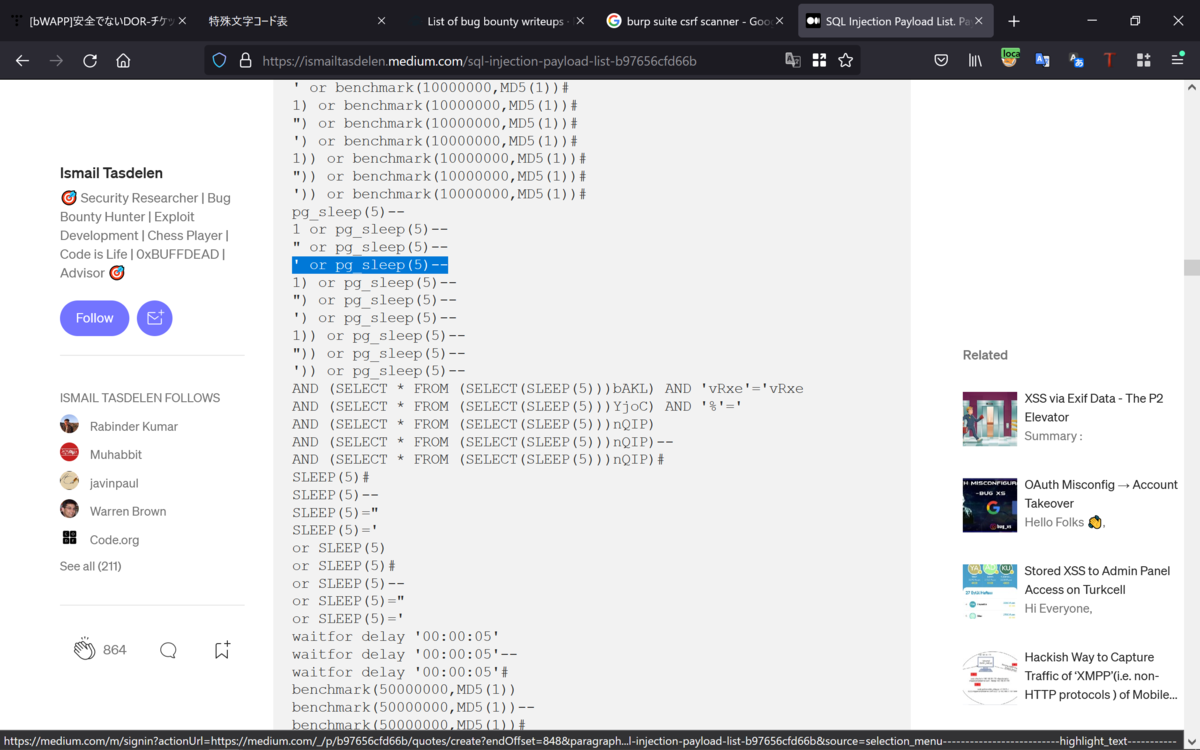This screenshot has height=750, width=1200.
Task: Open a new browser tab
Action: tap(1014, 21)
